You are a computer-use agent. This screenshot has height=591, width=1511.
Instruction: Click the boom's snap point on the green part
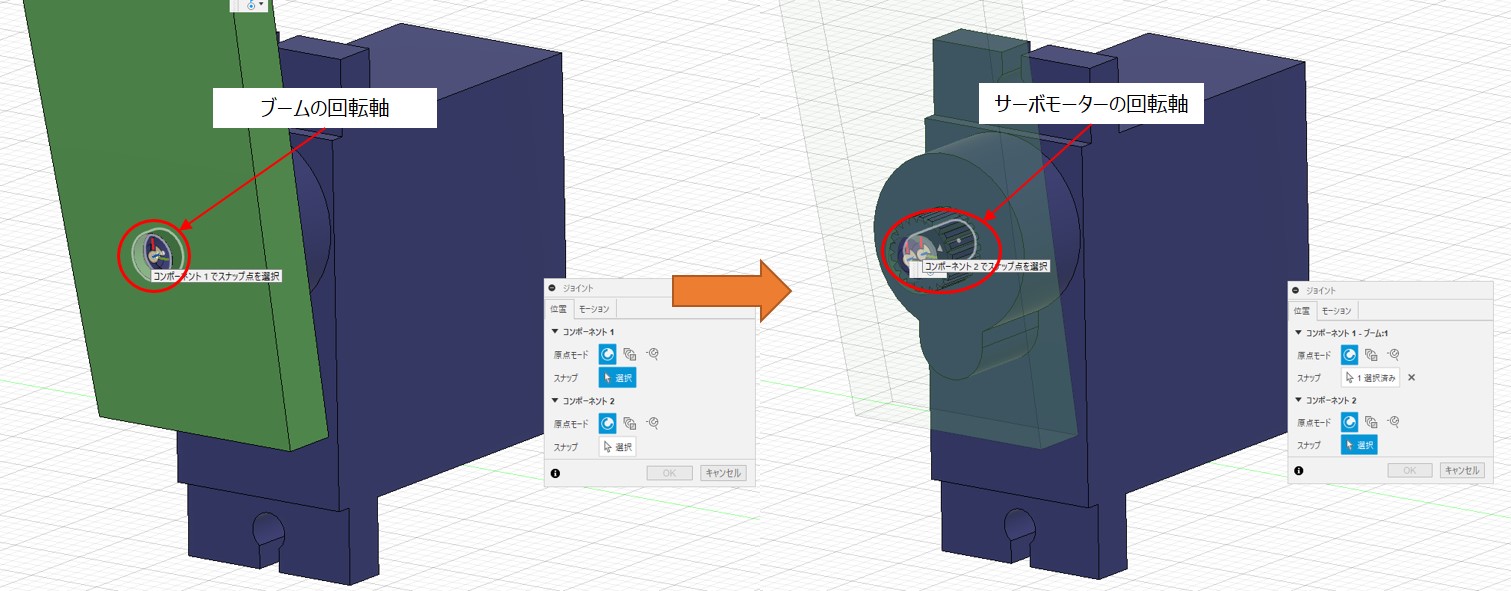click(154, 255)
